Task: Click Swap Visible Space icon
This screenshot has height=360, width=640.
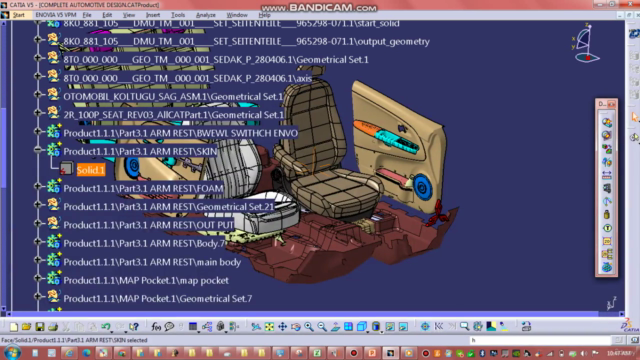Action: [403, 327]
